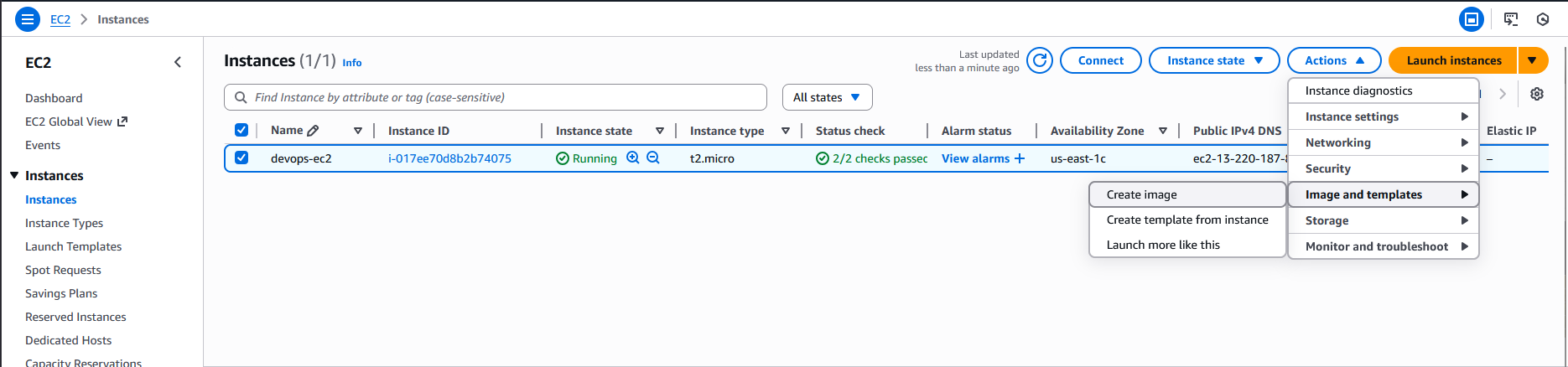Open Instance Types in sidebar
Screen dimensions: 1568x367
(x=64, y=223)
